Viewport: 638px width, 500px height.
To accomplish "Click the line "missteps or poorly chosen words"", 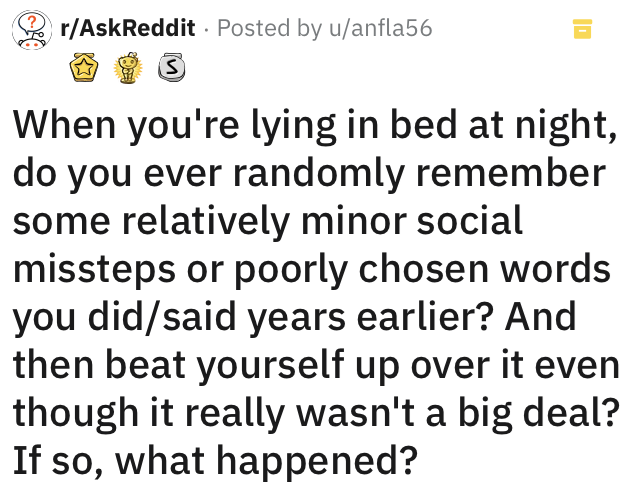I will 311,269.
